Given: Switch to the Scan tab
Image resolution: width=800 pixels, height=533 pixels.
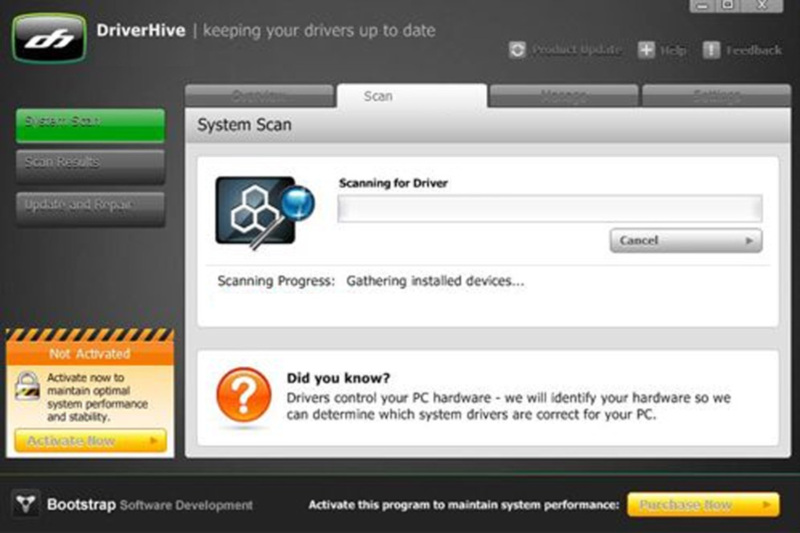Looking at the screenshot, I should click(x=412, y=96).
